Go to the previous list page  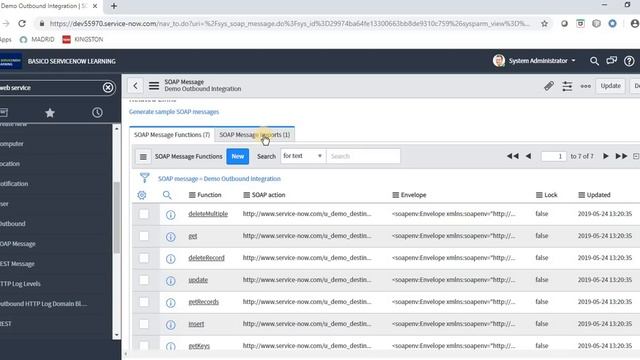tap(528, 156)
